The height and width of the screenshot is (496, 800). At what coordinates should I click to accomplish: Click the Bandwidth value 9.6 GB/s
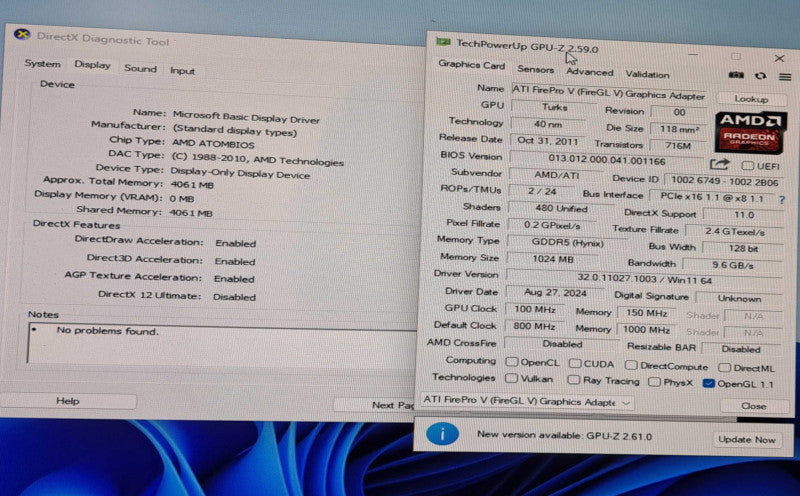(x=733, y=265)
